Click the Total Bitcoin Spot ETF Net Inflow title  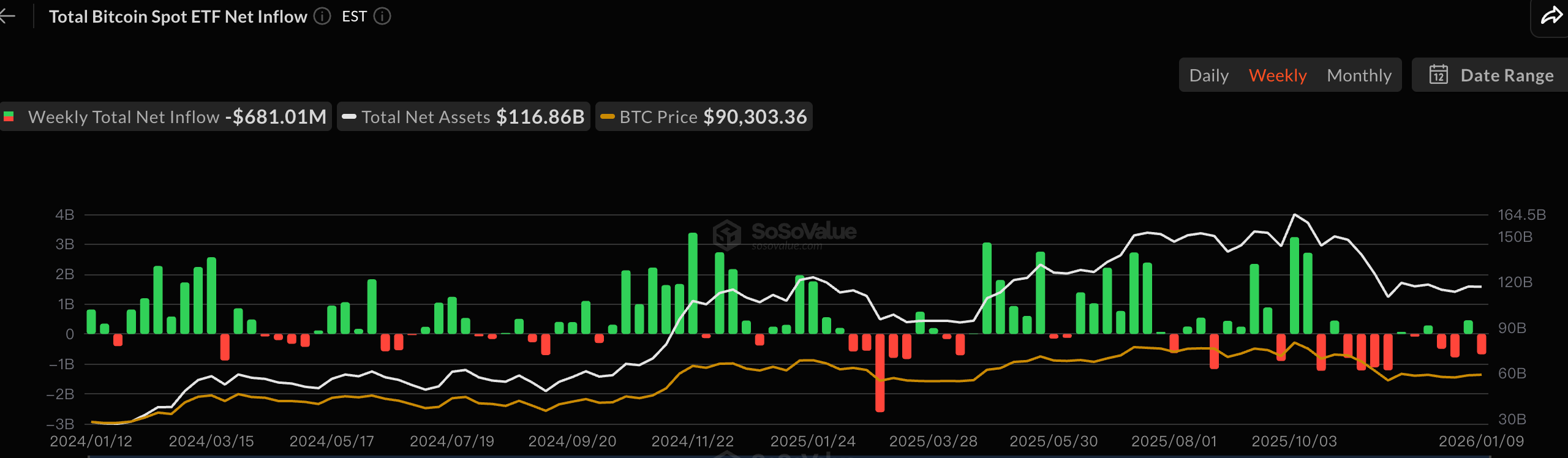[178, 17]
